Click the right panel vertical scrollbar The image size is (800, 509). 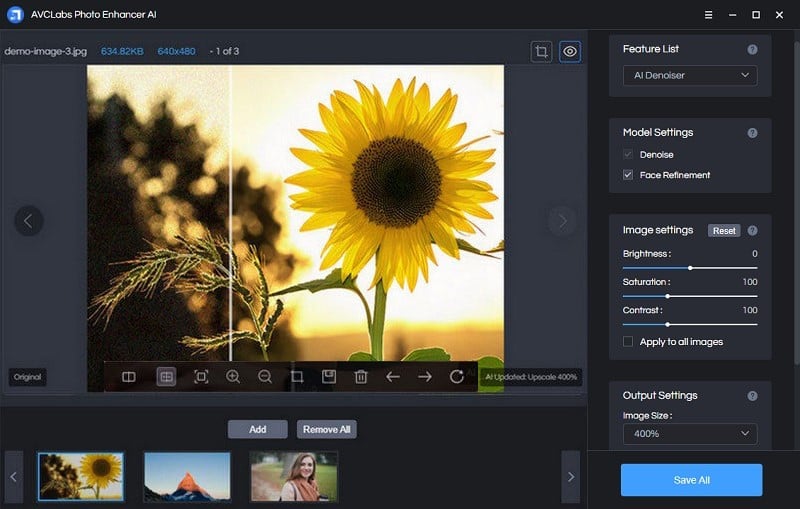tap(797, 203)
